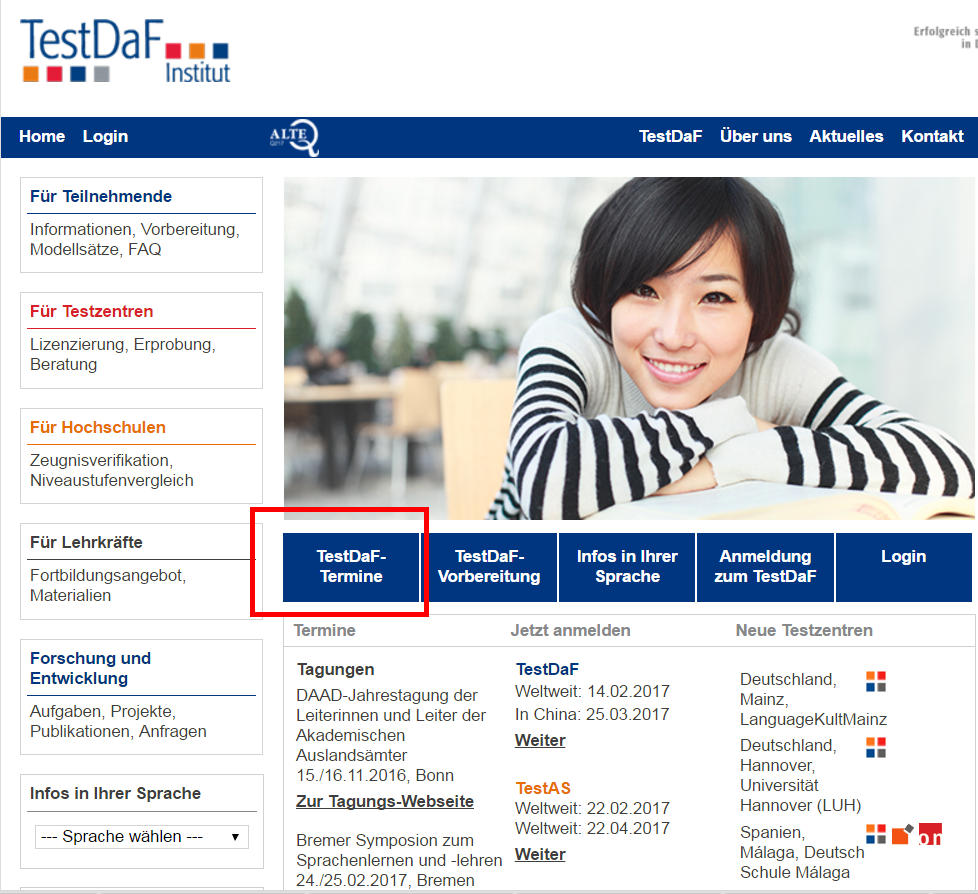Open the 'Sprache wählen' language dropdown
This screenshot has width=978, height=894.
pyautogui.click(x=142, y=837)
